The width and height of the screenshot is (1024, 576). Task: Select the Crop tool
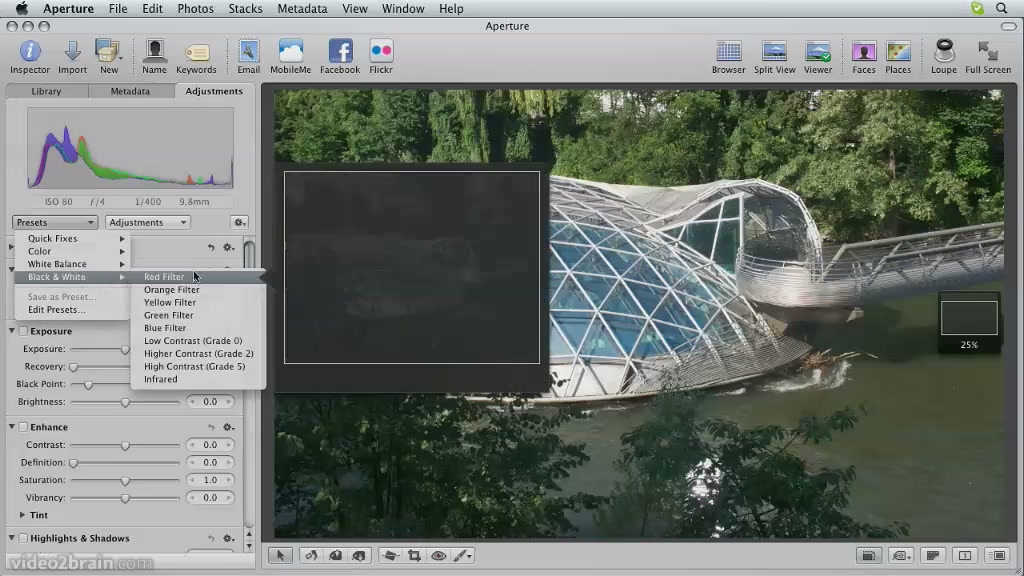(414, 556)
